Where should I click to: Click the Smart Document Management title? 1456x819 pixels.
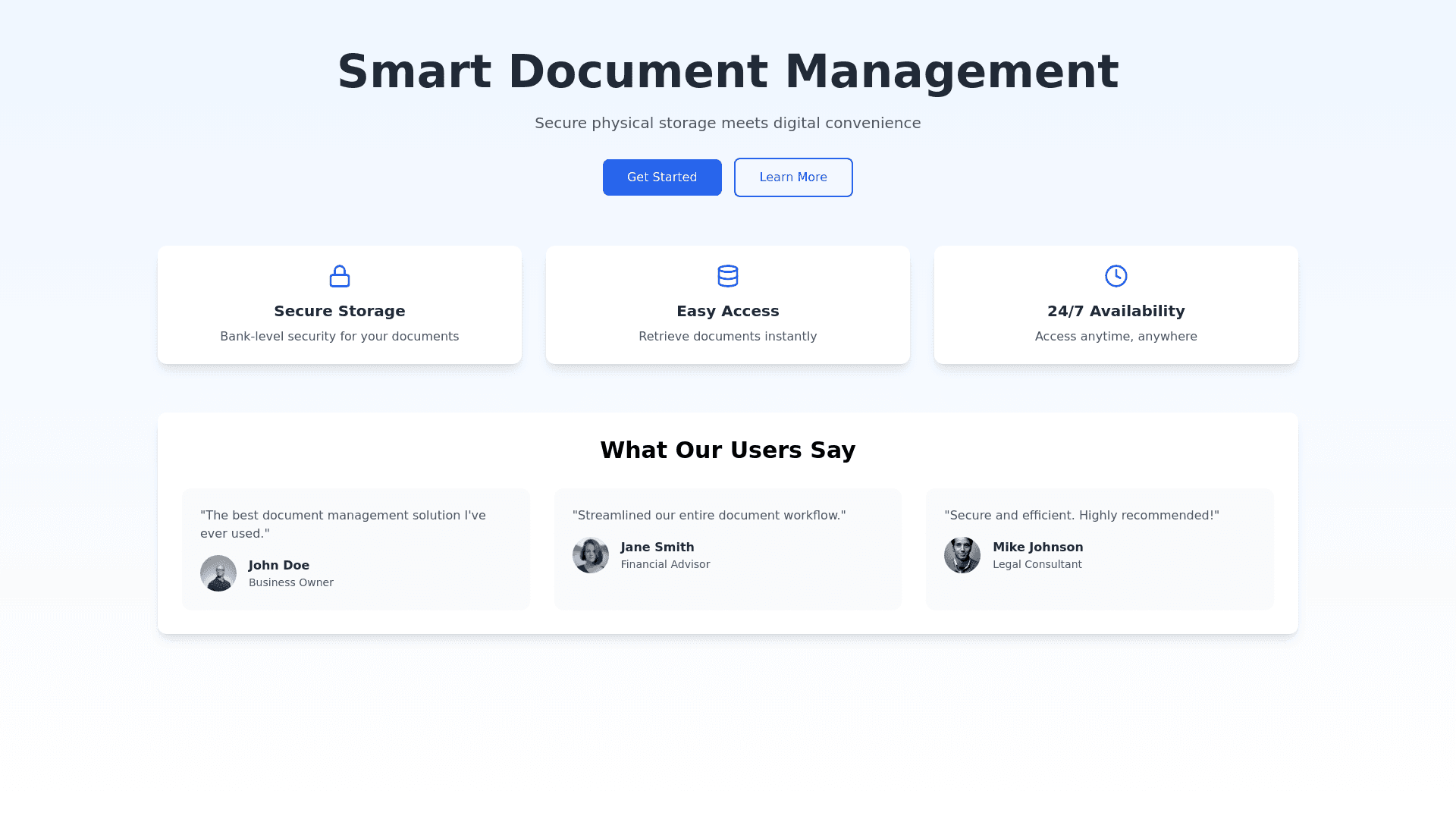click(x=727, y=72)
